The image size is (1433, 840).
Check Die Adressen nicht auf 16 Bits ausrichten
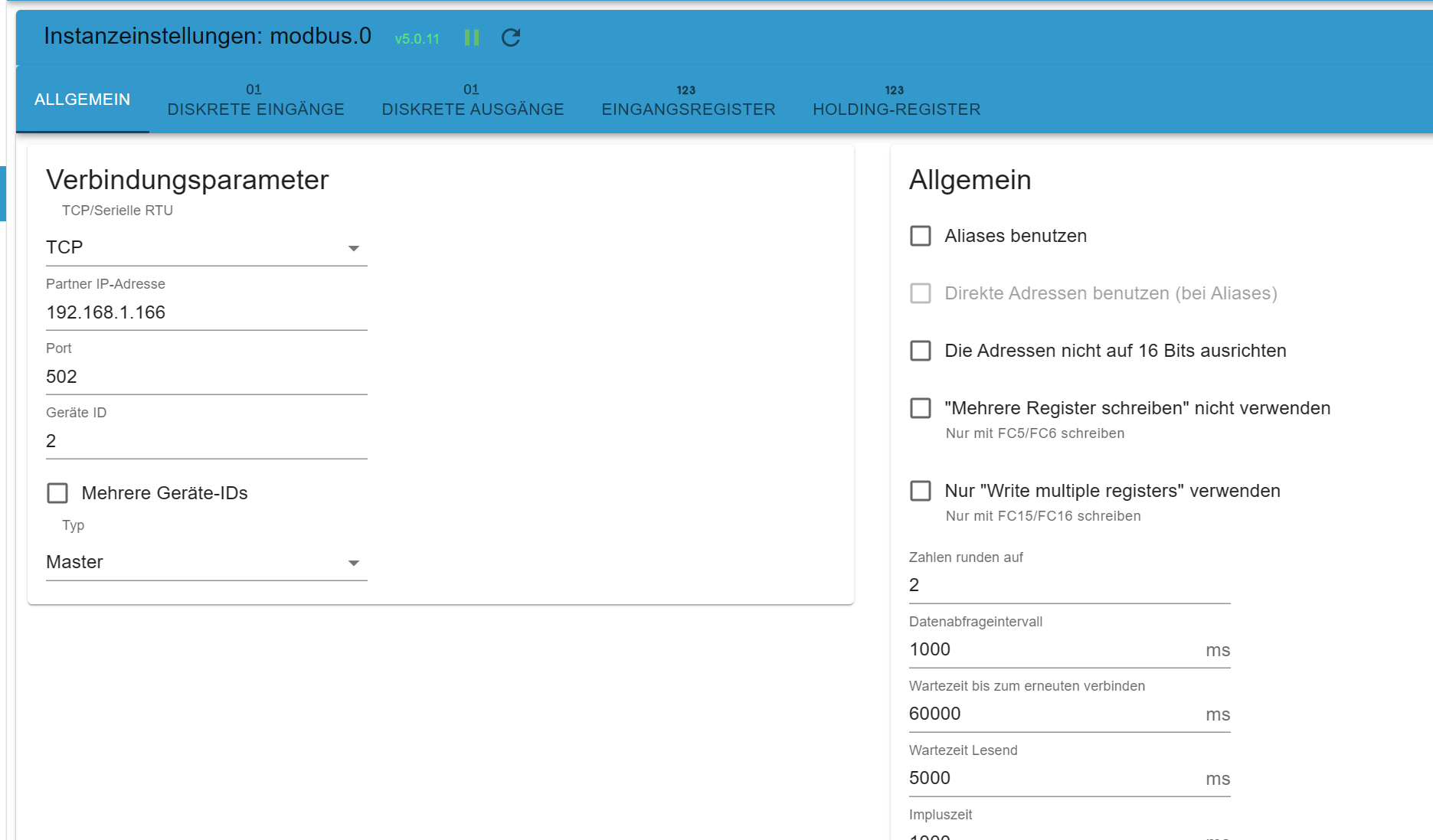(921, 351)
